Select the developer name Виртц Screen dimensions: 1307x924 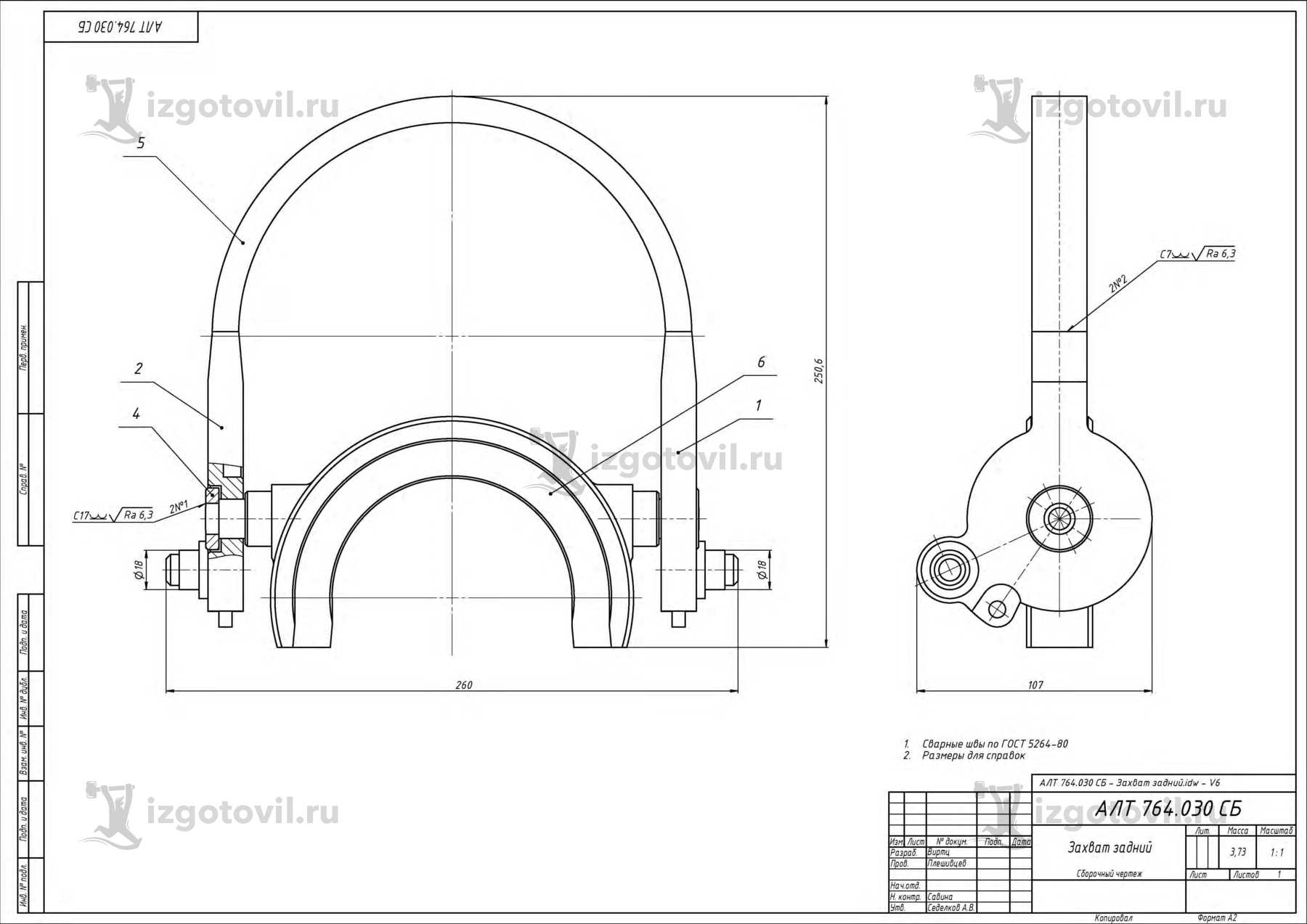coord(939,853)
